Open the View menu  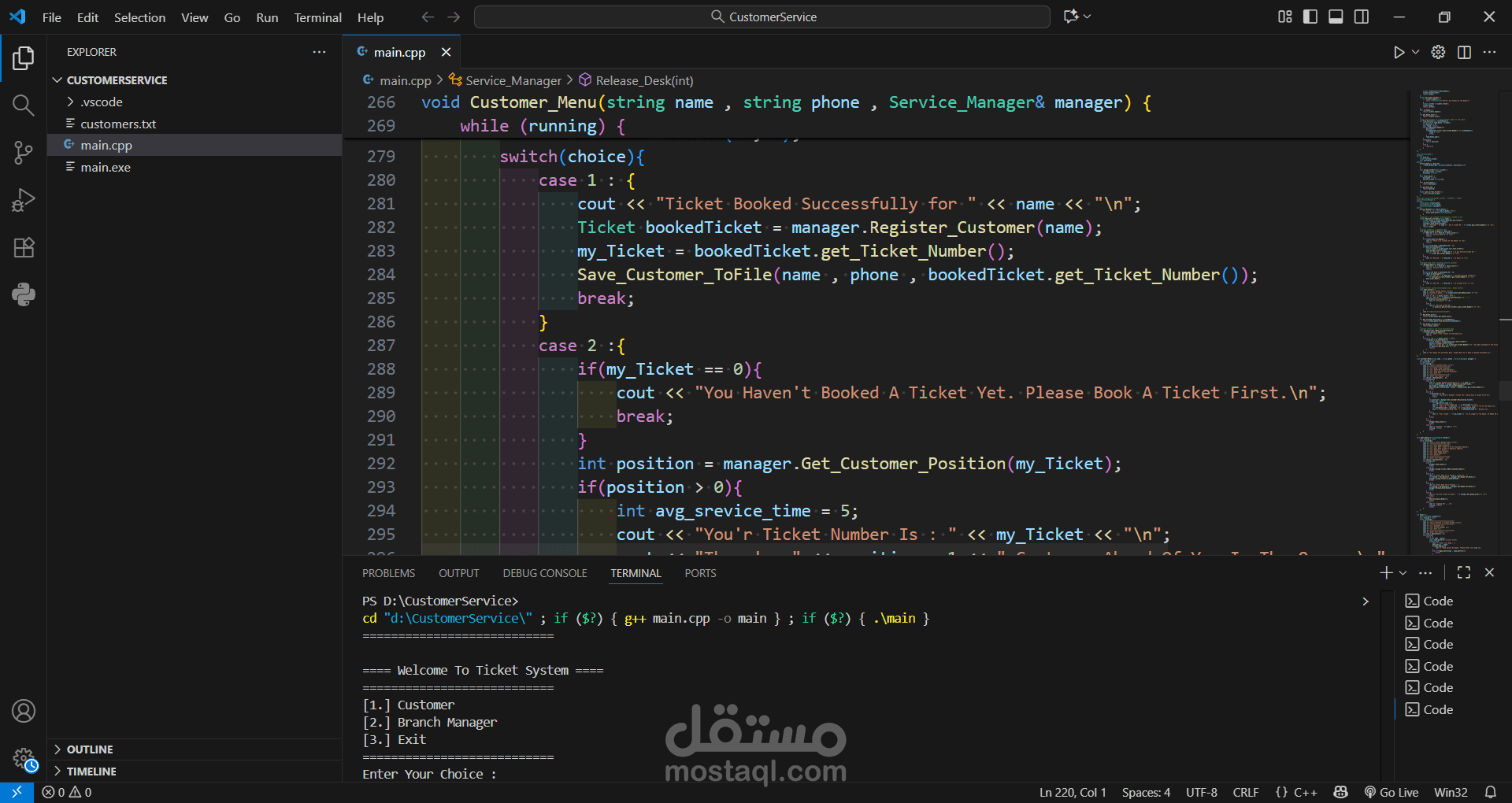point(195,17)
